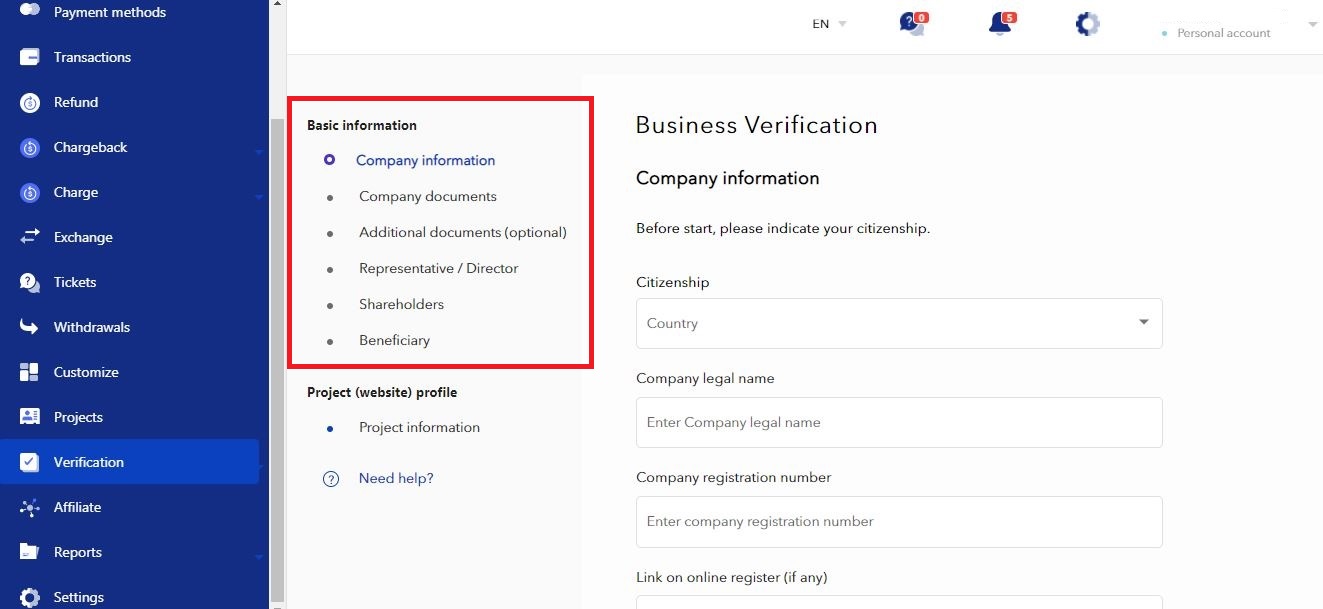Expand the EN language selector
This screenshot has height=609, width=1323.
click(829, 24)
